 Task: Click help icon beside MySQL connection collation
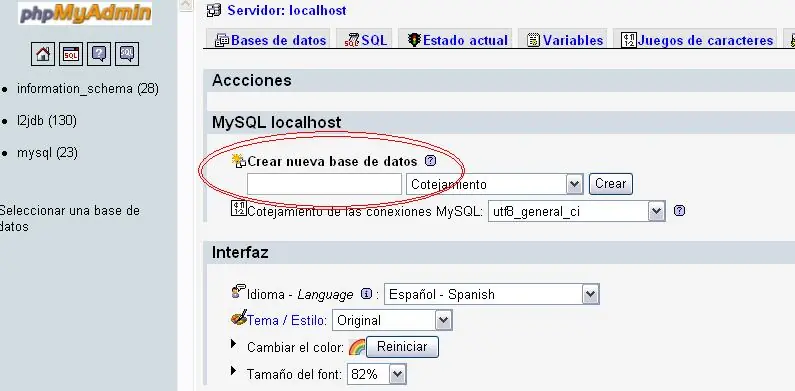click(679, 210)
